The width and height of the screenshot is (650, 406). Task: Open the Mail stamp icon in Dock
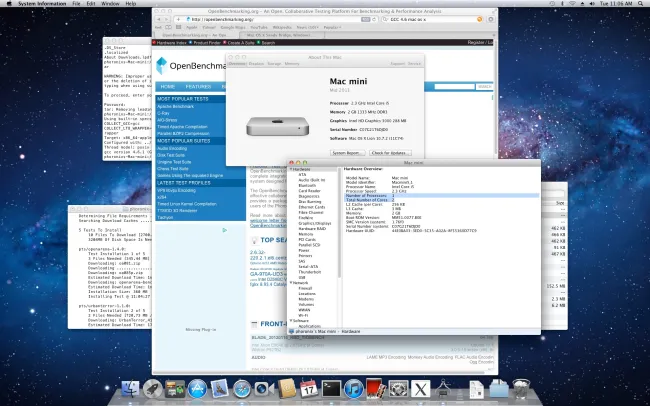tap(220, 389)
